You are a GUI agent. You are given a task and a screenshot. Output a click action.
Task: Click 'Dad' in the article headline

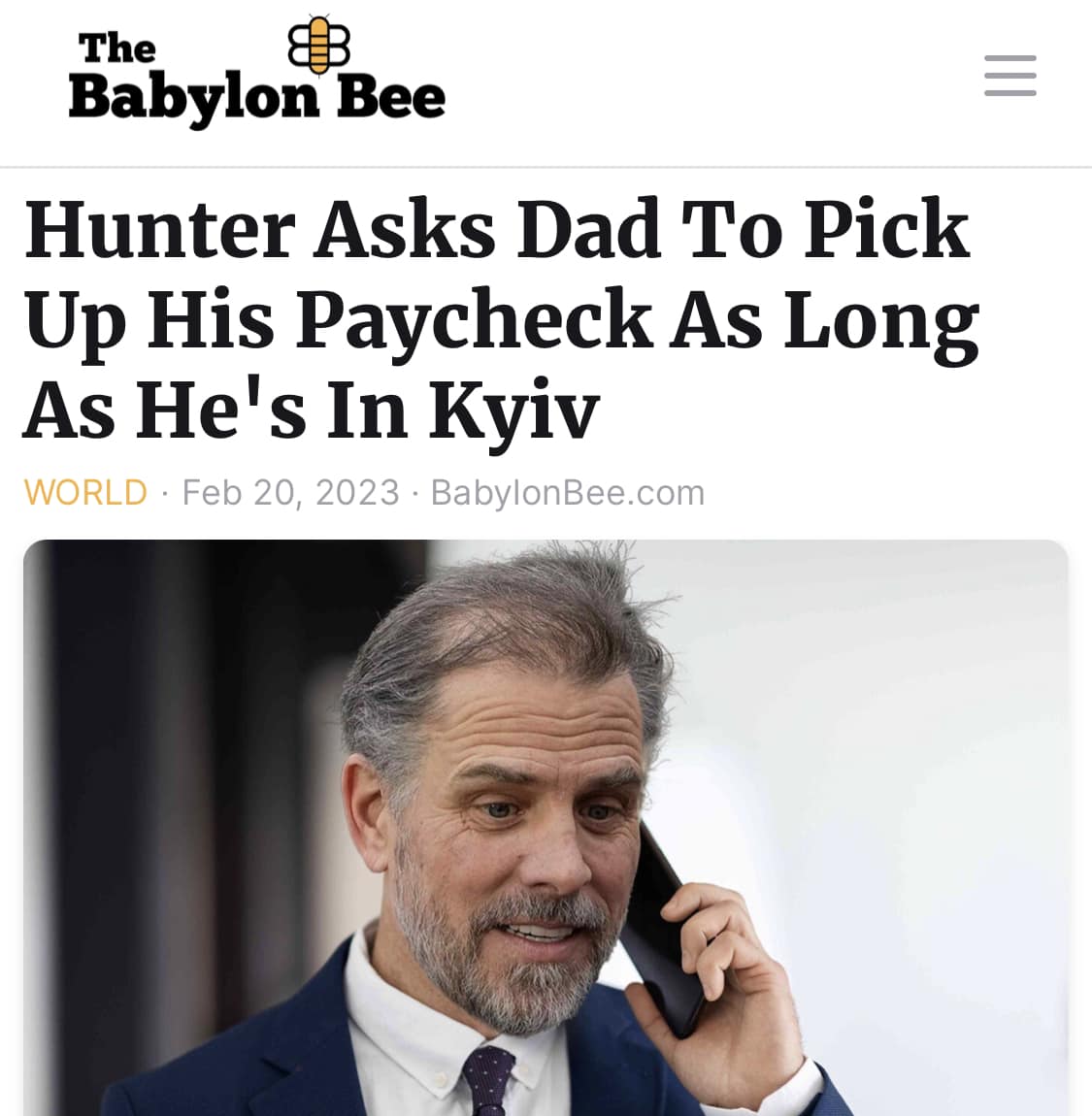[588, 230]
